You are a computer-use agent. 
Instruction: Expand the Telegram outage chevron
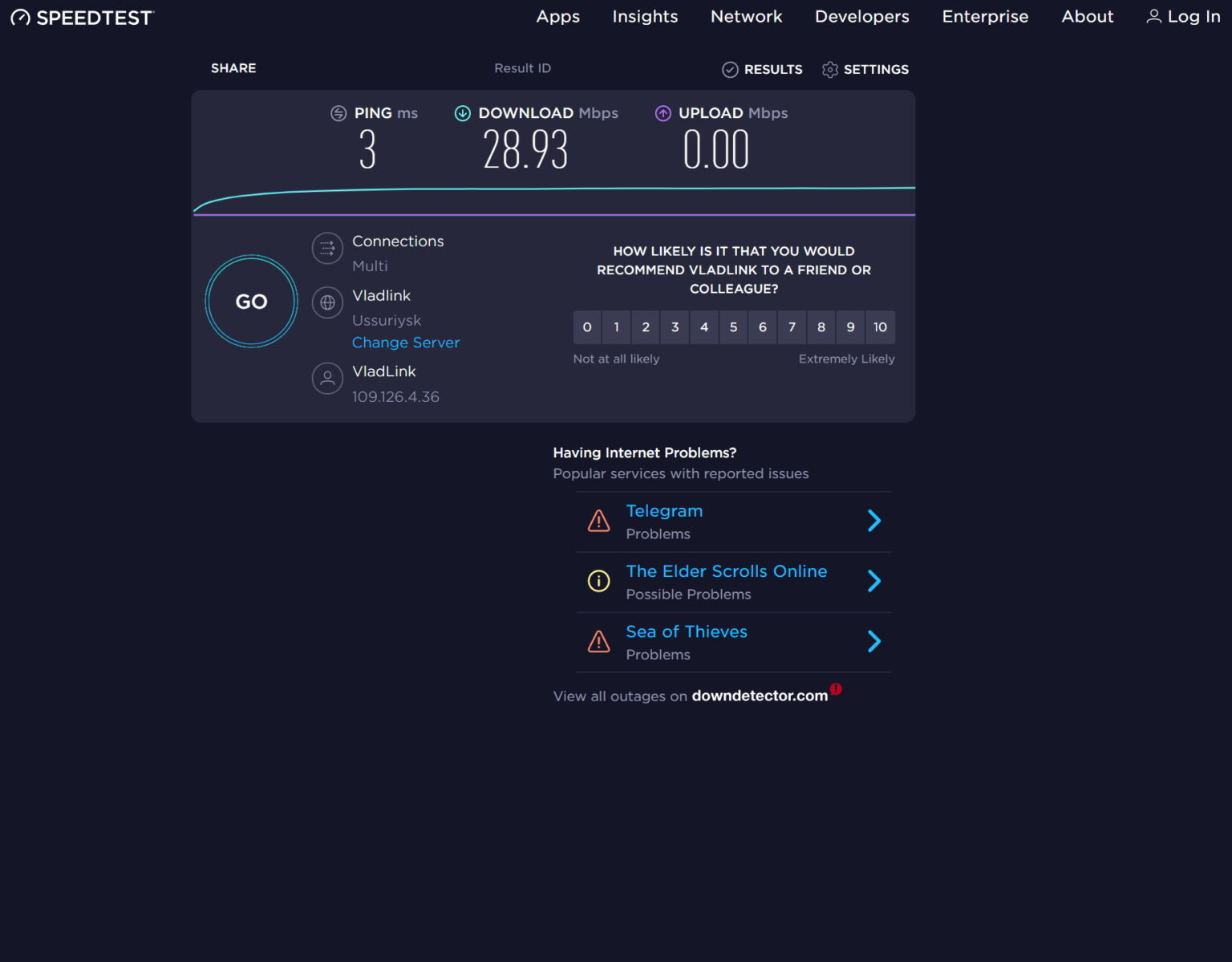[874, 522]
